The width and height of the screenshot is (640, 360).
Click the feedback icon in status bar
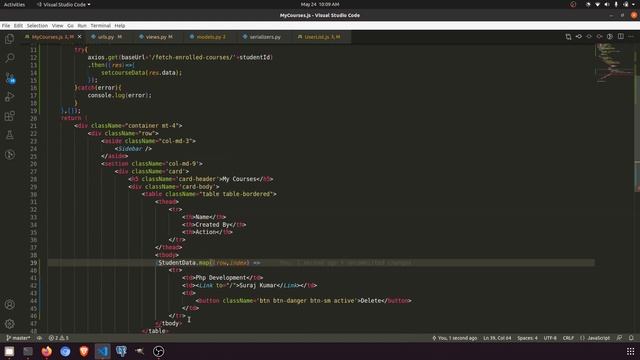pos(620,338)
